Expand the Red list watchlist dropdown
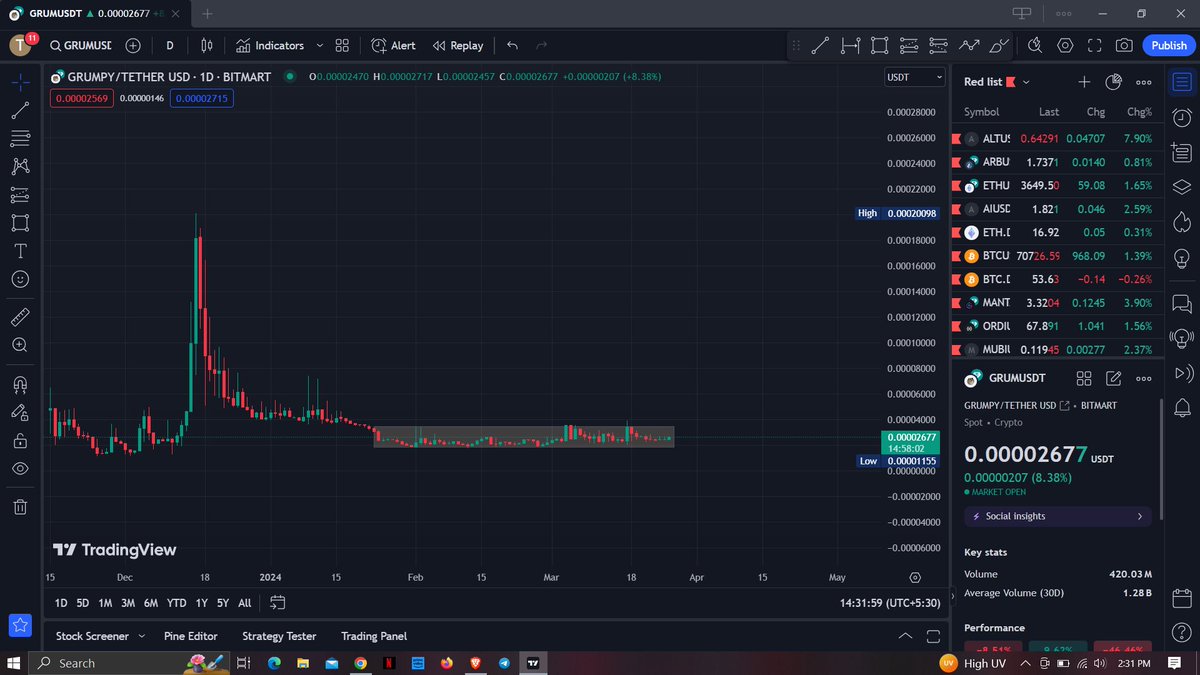 [x=997, y=82]
